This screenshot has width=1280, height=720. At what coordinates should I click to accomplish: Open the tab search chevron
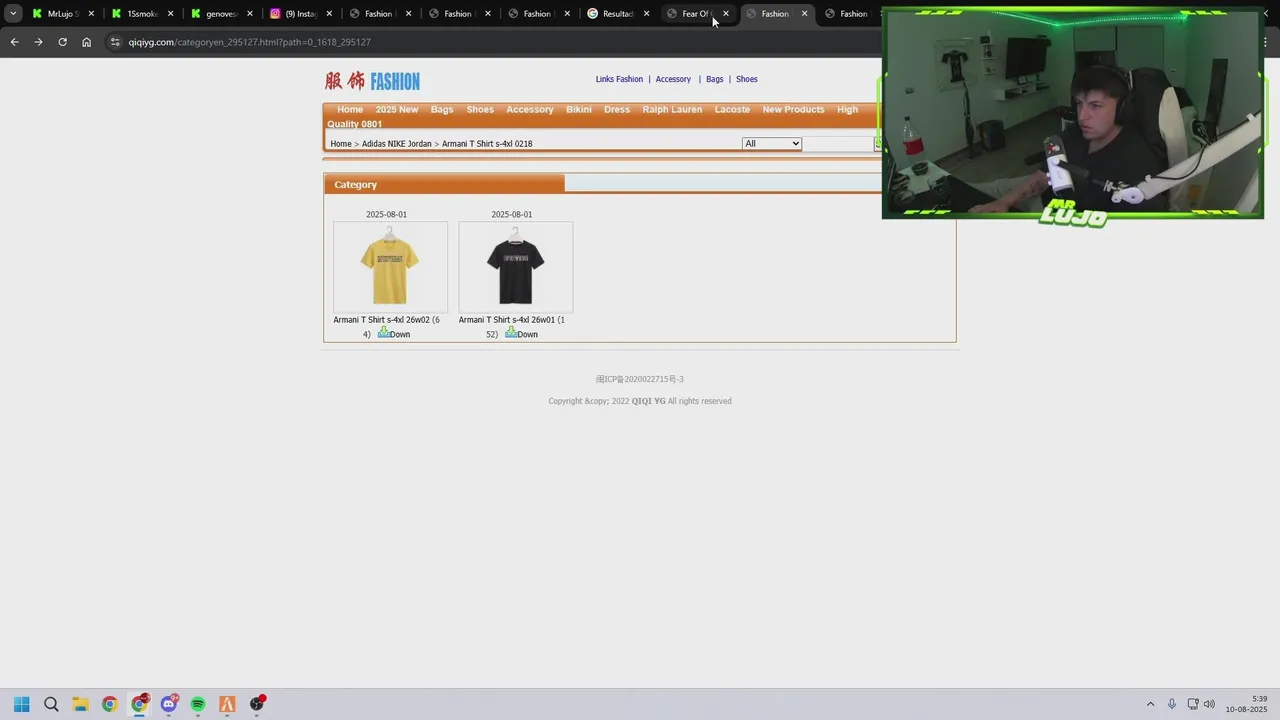pyautogui.click(x=13, y=14)
